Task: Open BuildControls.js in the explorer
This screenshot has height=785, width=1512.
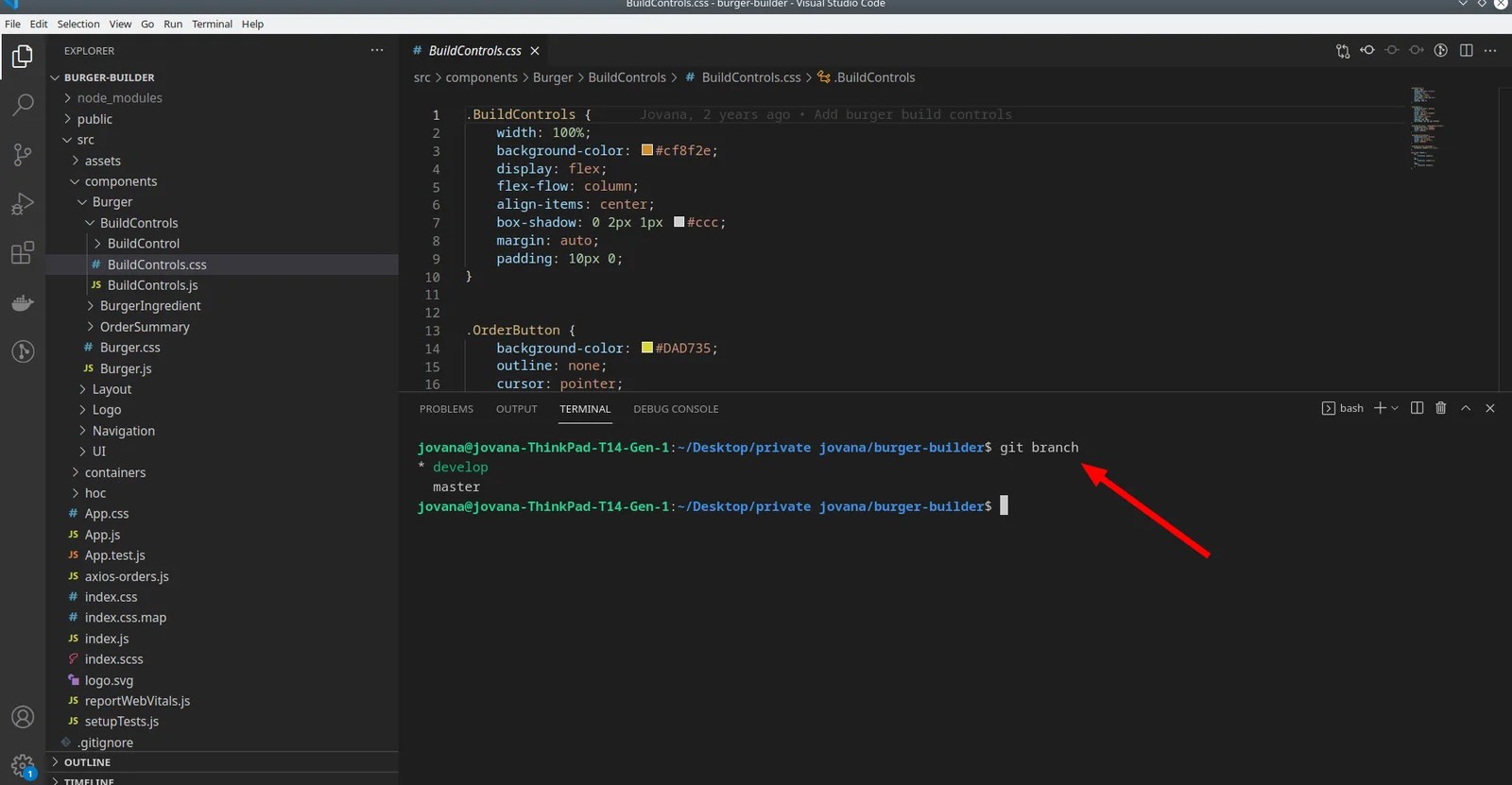Action: [x=222, y=285]
